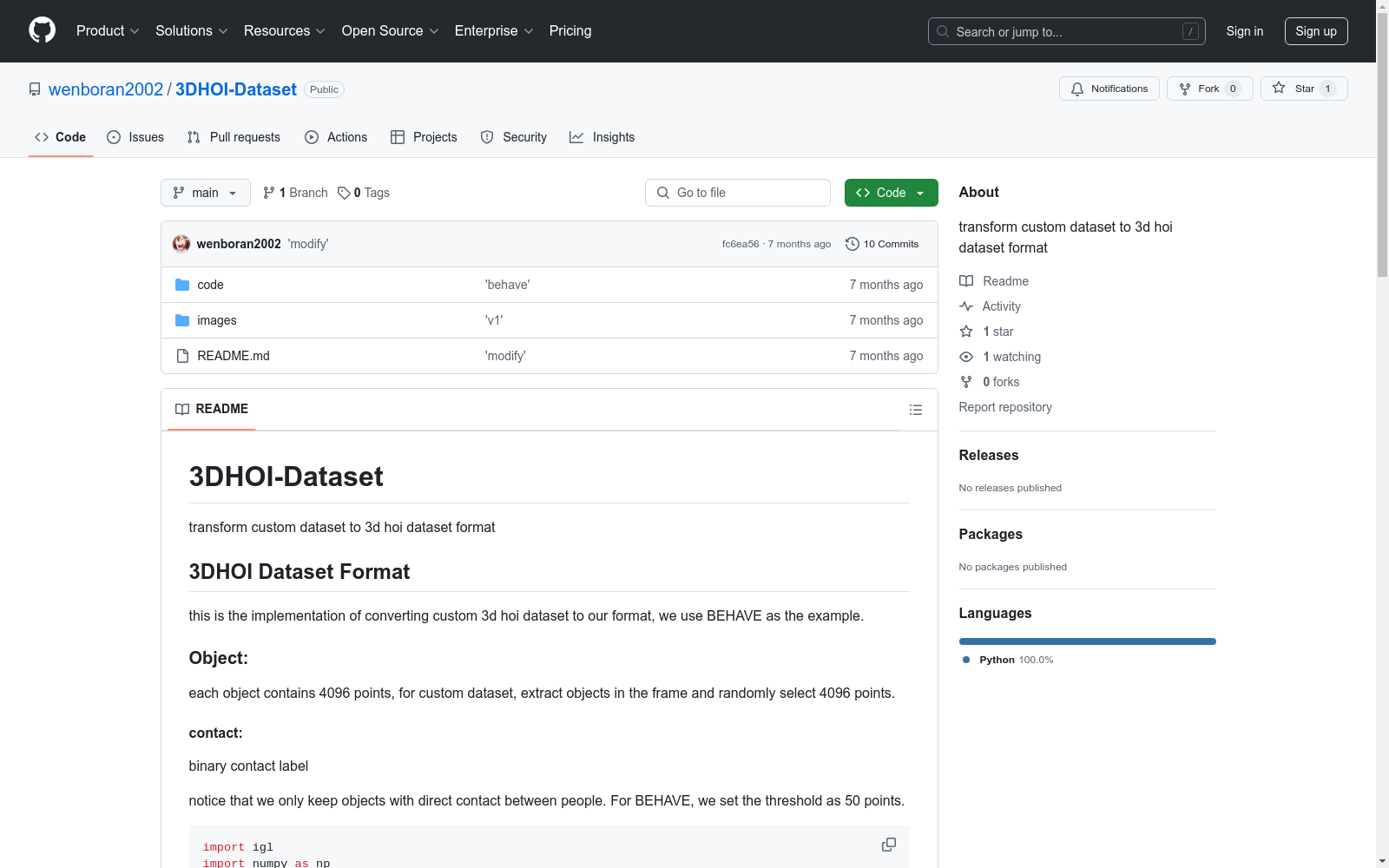Open the Product menu
Screen dimensions: 1389x868
tap(108, 30)
